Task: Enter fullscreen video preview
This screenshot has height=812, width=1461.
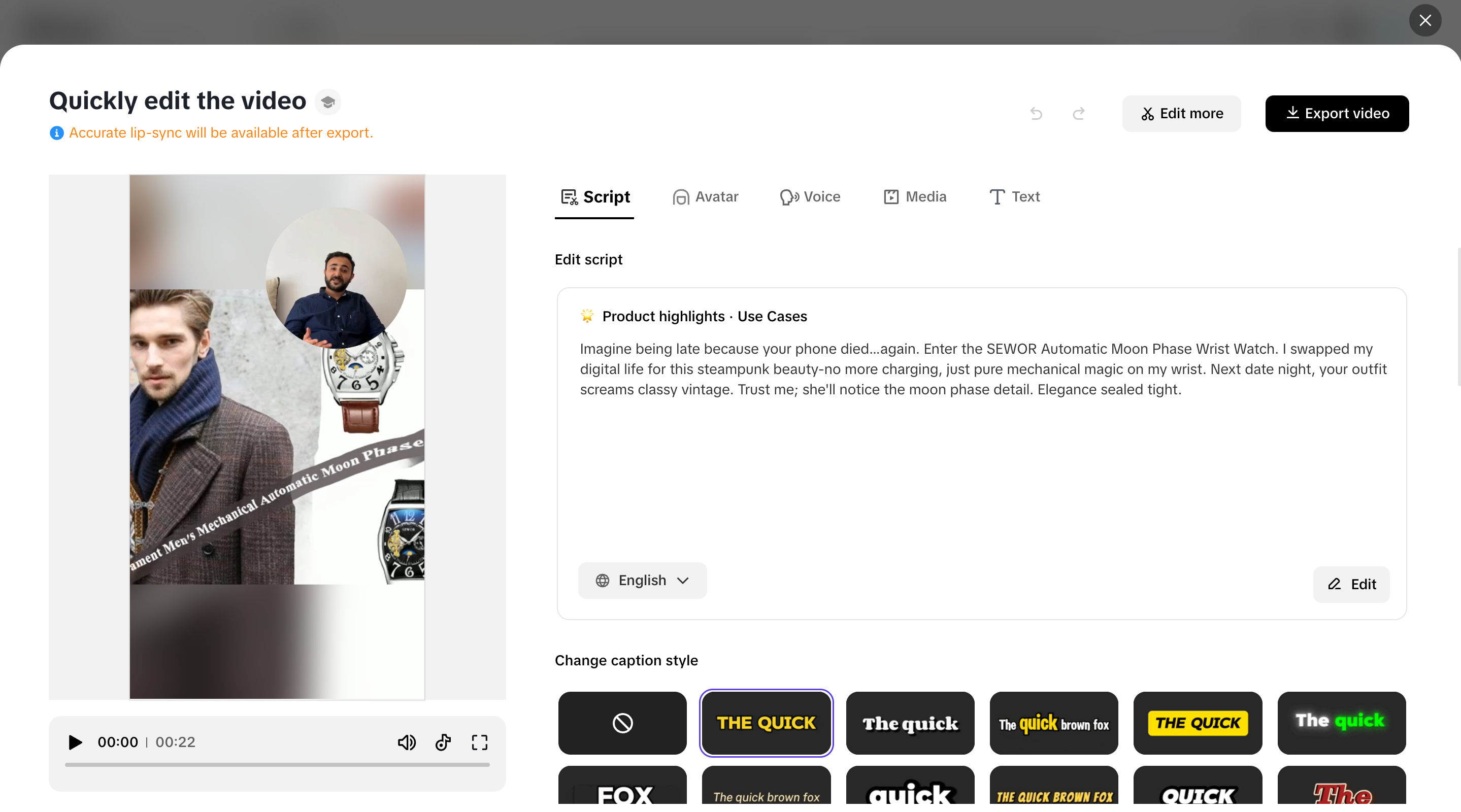Action: [x=479, y=741]
